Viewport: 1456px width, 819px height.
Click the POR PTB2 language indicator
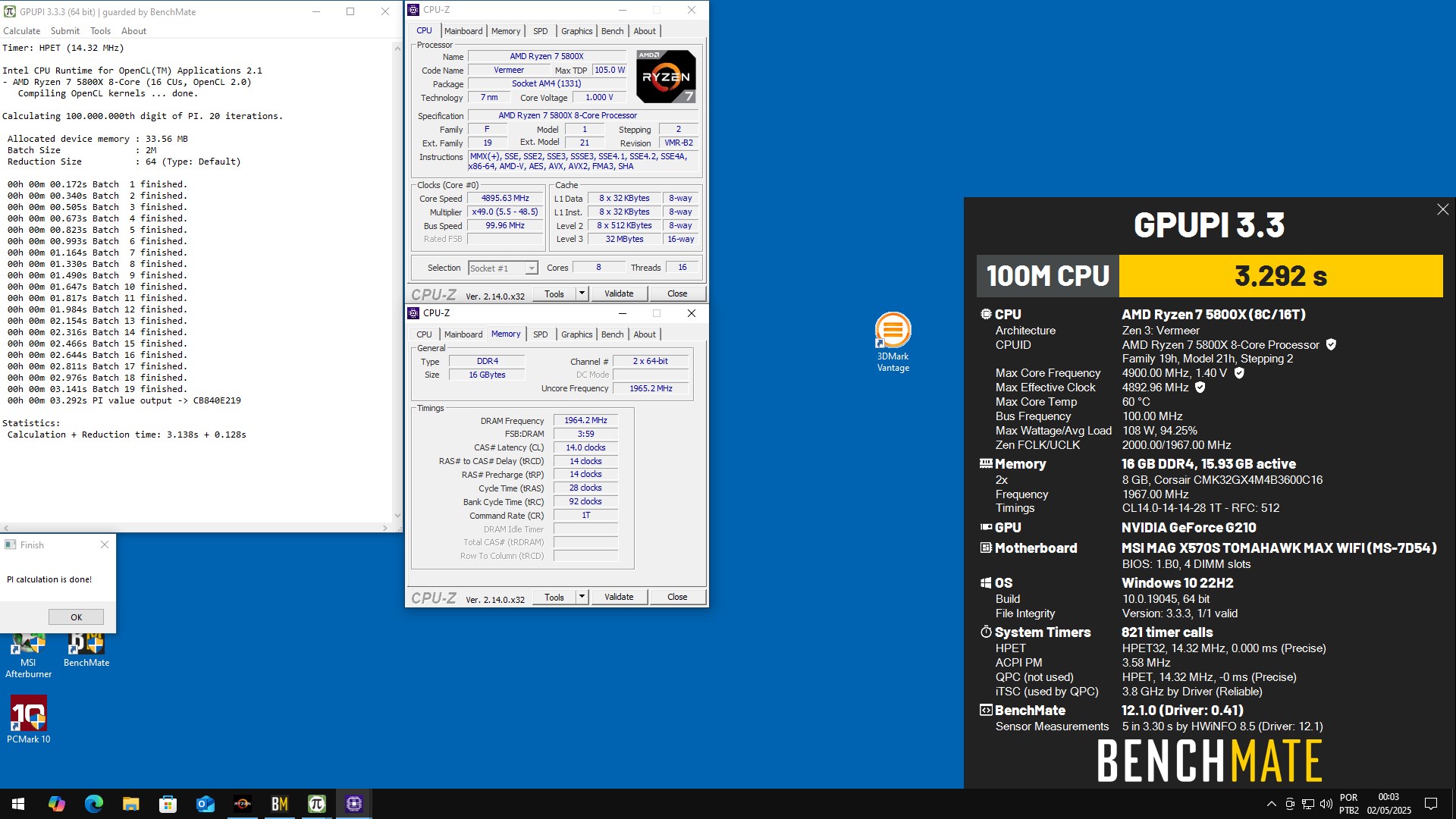tap(1348, 804)
